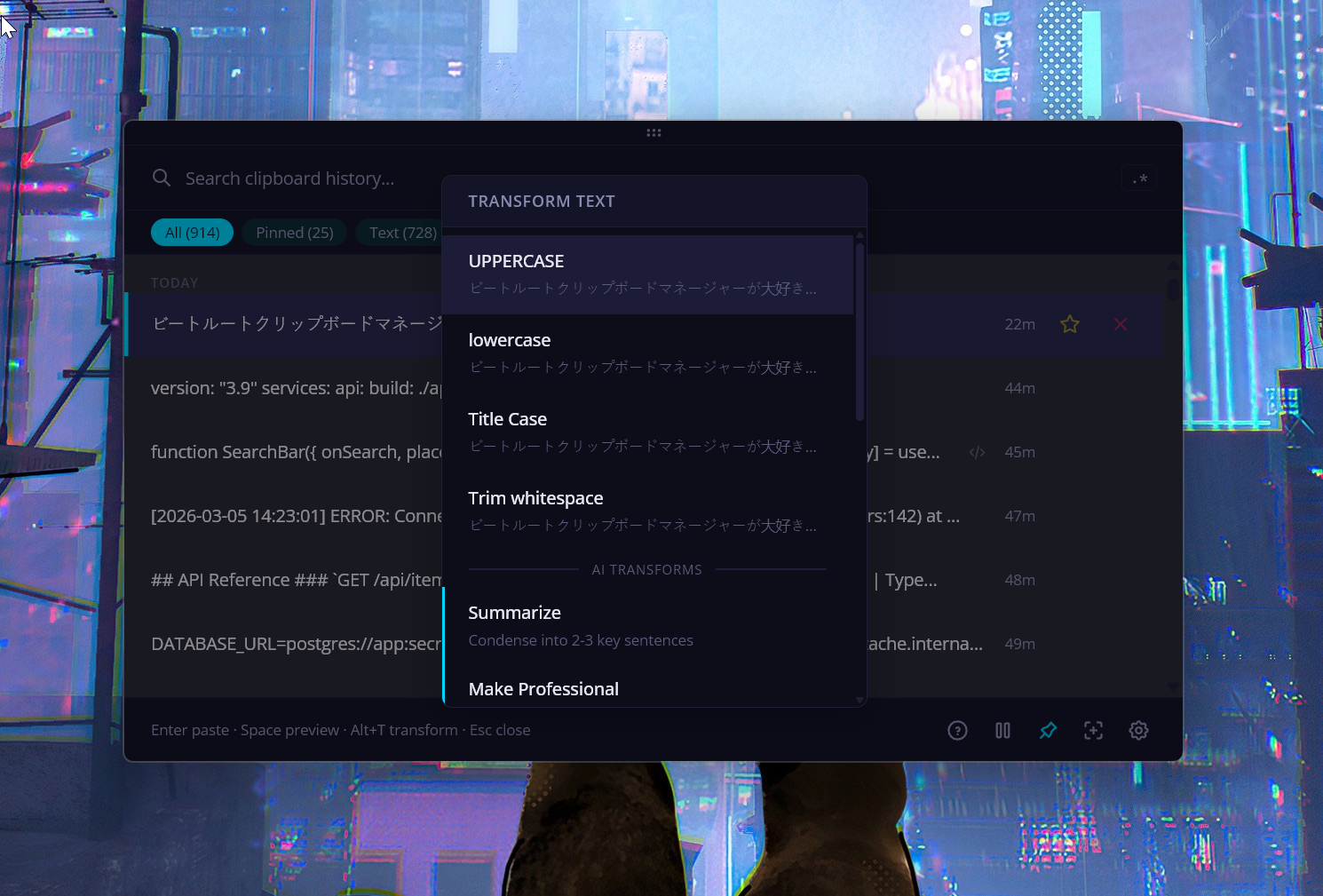The height and width of the screenshot is (896, 1323).
Task: Choose Summarize AI transform
Action: click(647, 626)
